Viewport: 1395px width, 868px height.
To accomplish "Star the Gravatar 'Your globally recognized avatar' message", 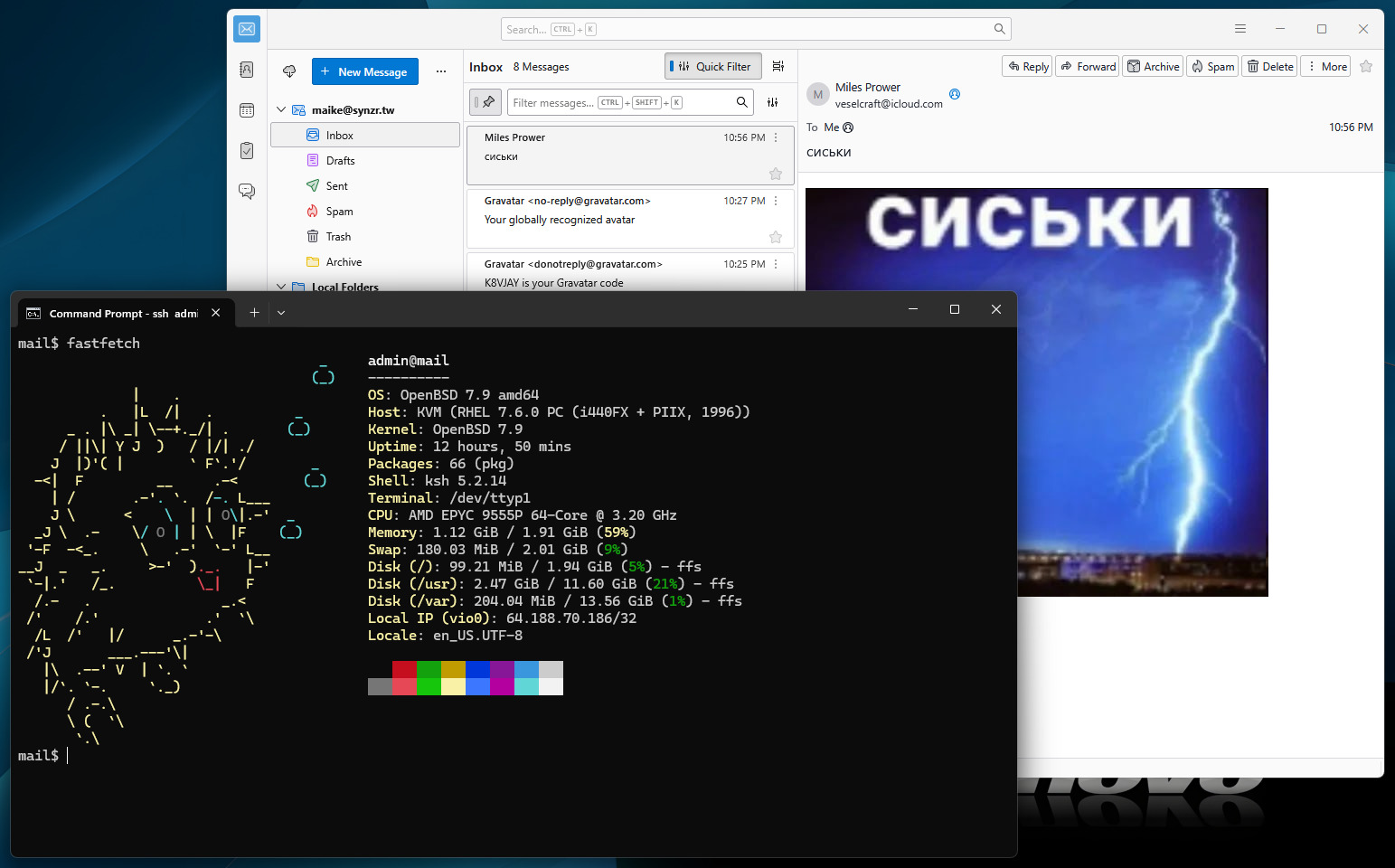I will [776, 237].
